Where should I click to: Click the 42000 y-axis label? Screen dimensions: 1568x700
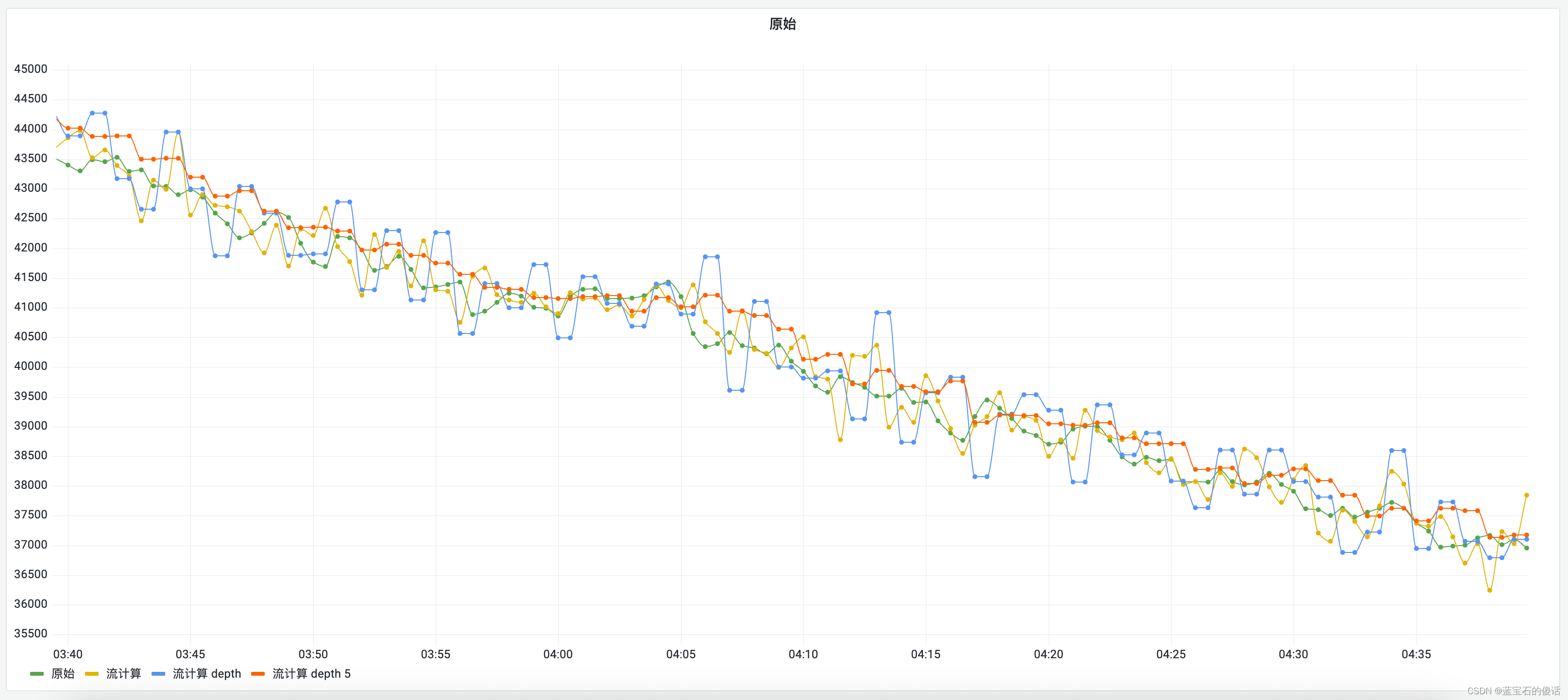tap(31, 248)
